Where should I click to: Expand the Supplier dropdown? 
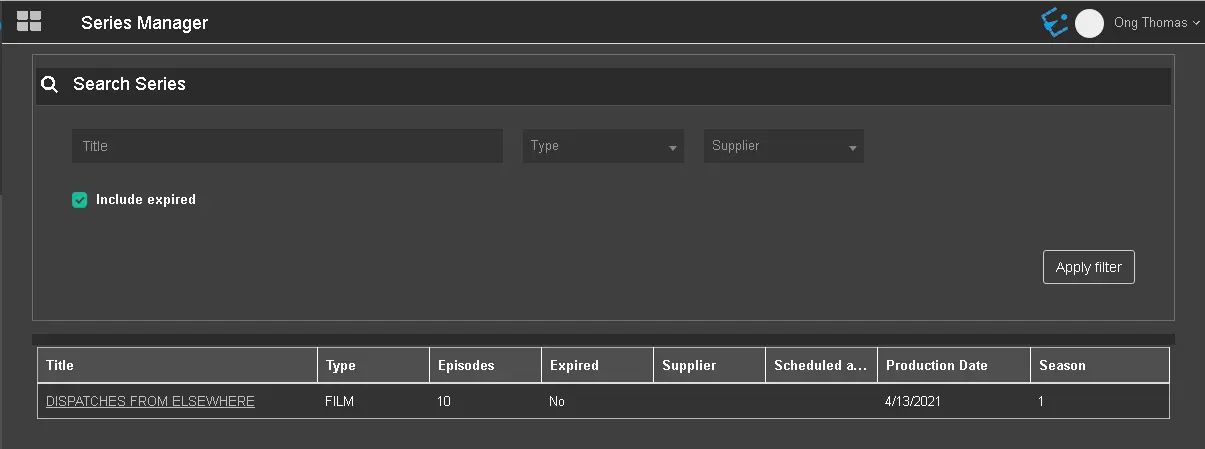783,146
